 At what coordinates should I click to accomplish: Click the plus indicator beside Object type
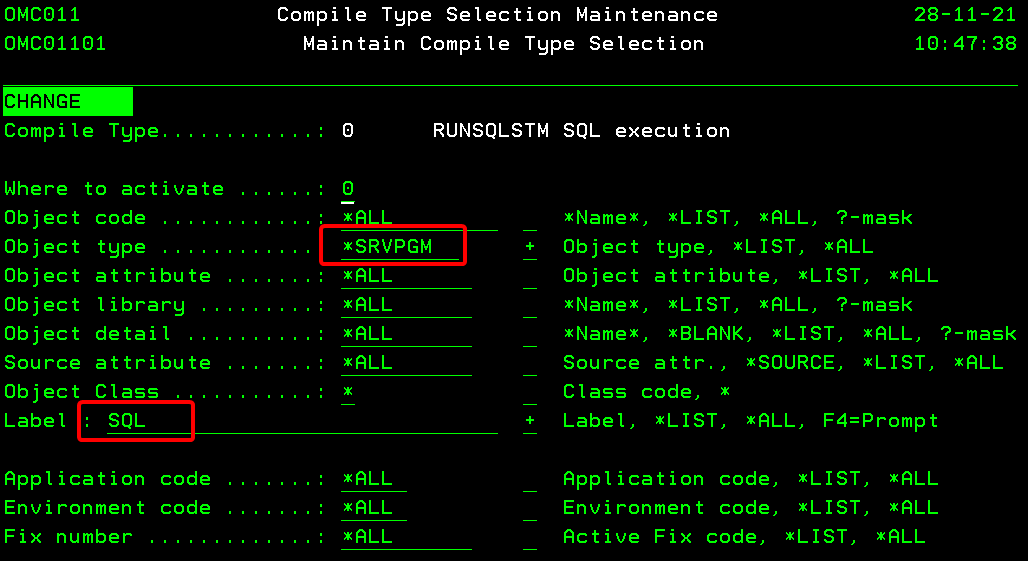point(529,247)
